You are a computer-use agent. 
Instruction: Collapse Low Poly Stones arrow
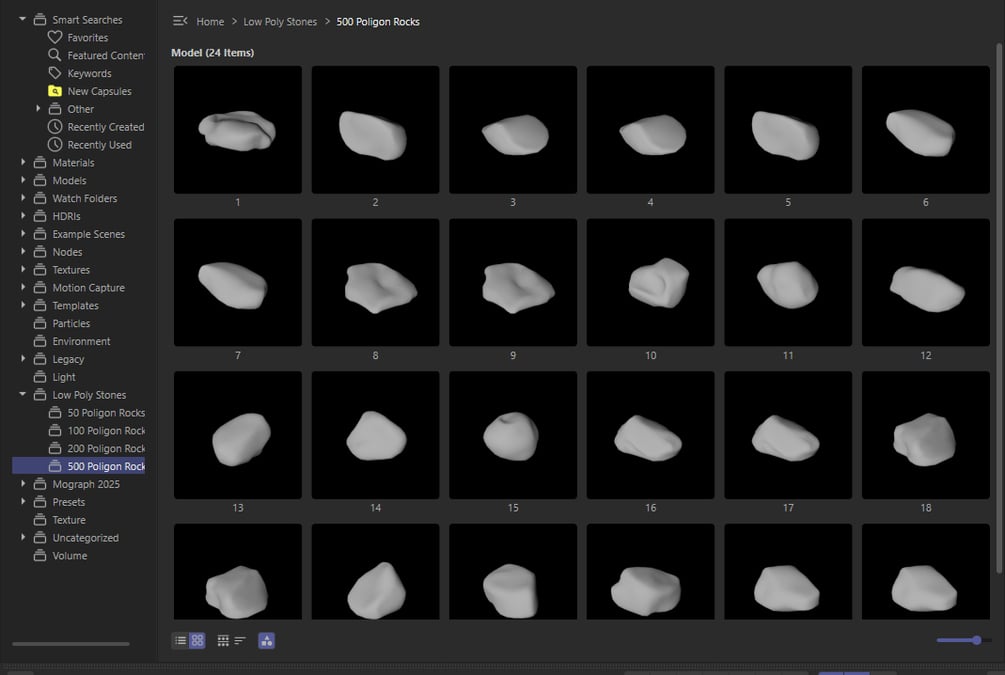tap(22, 394)
